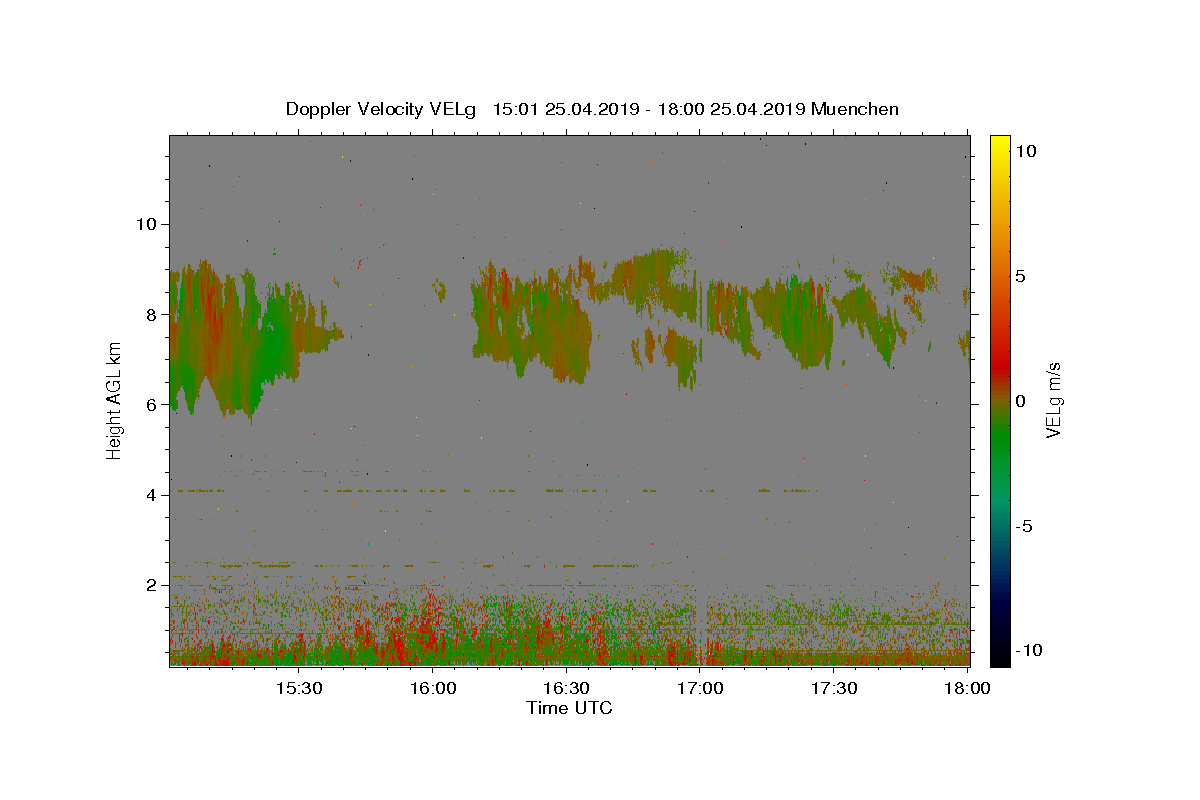Click the plot title text 'Doppler Velocity VELg'

point(381,109)
